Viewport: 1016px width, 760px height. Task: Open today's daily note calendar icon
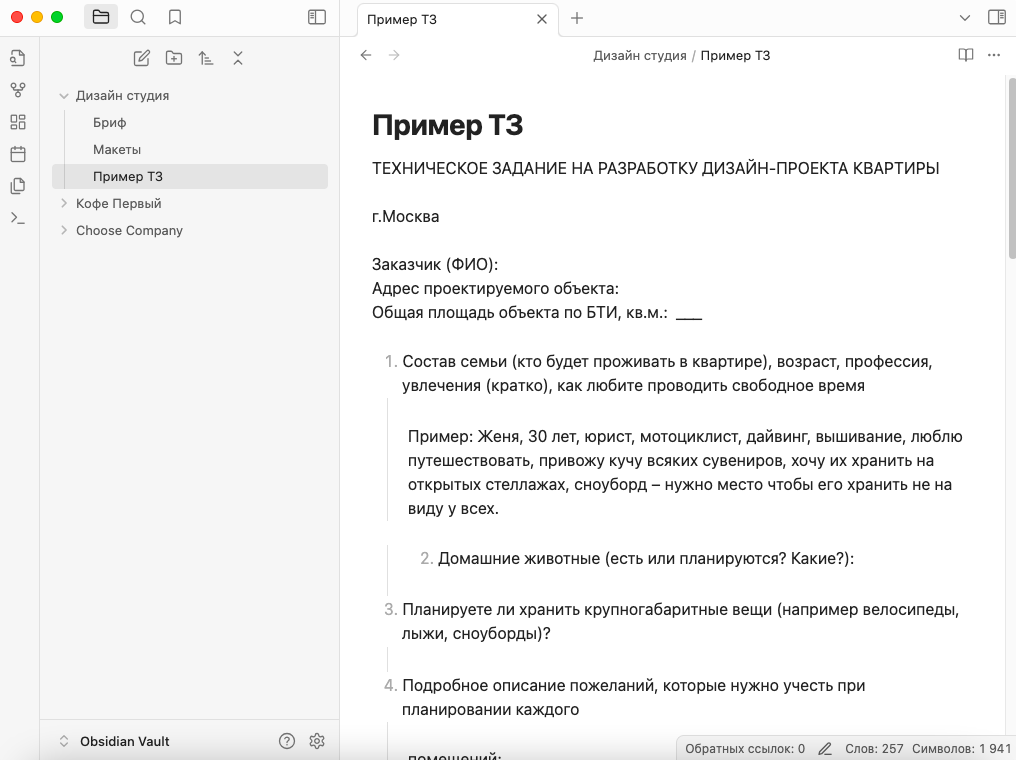tap(17, 154)
